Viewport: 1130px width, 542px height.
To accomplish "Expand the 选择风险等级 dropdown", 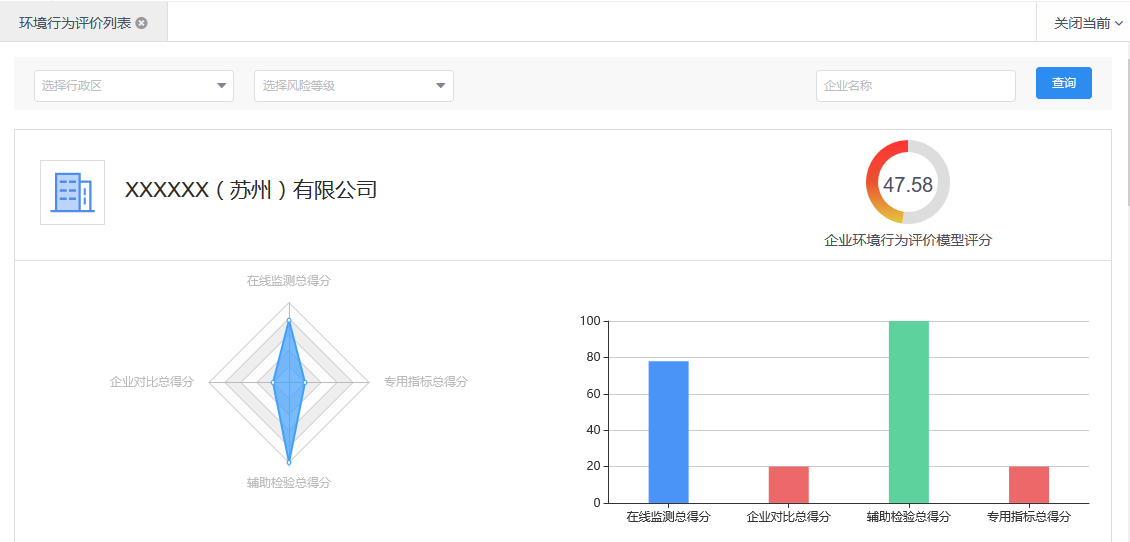I will pos(354,86).
